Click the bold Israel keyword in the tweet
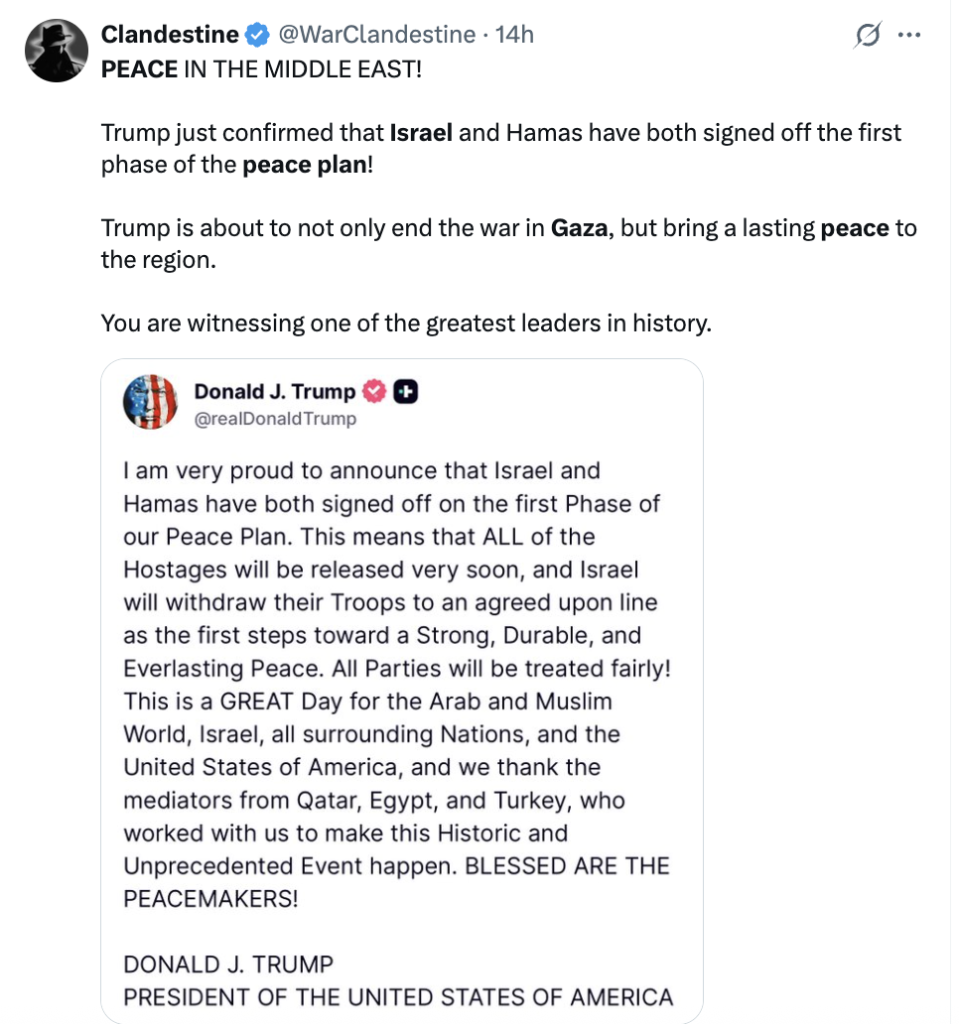The image size is (959, 1024). click(420, 132)
